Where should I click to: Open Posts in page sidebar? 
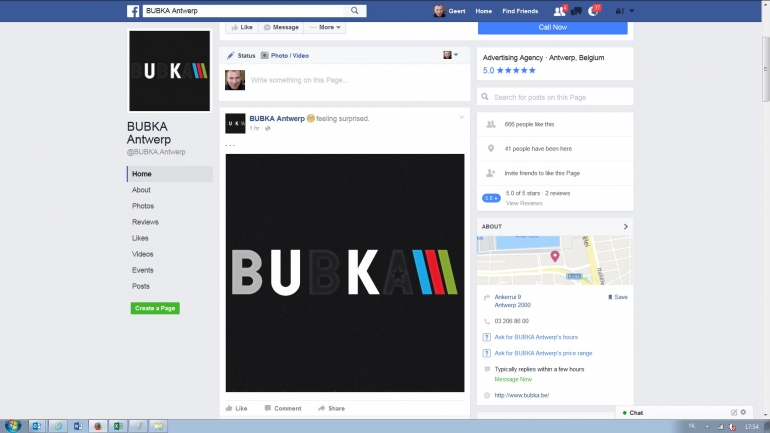tap(140, 286)
